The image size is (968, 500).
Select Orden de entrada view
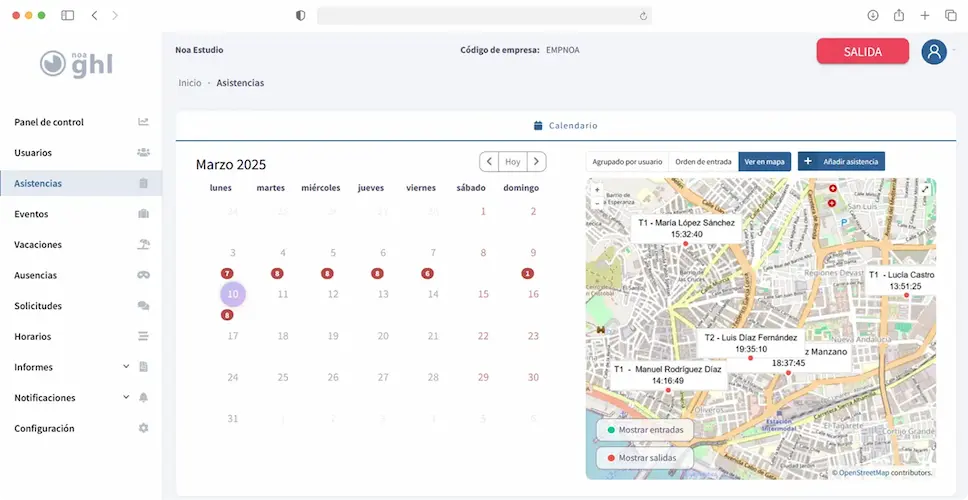(703, 162)
